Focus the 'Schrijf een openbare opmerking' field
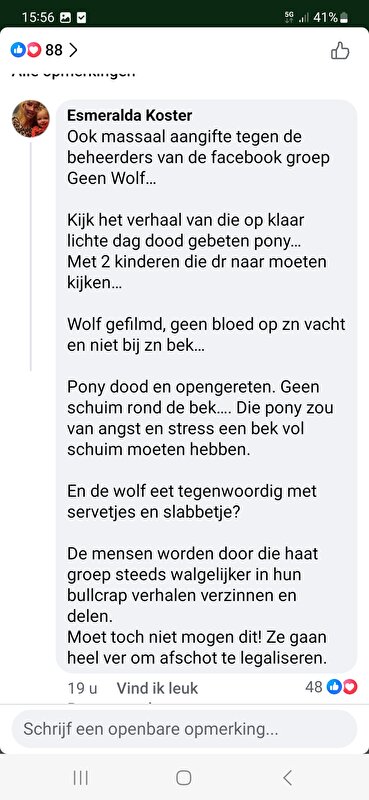This screenshot has width=369, height=800. (x=184, y=729)
